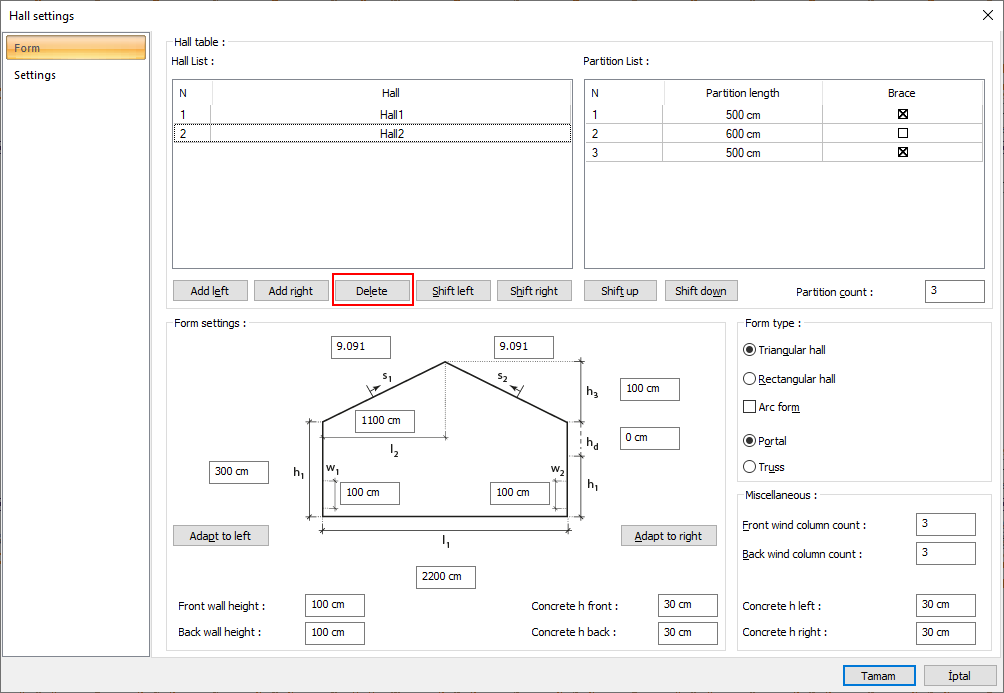Uncheck the Brace checkbox for partition 1
This screenshot has height=693, width=1004.
coord(902,115)
